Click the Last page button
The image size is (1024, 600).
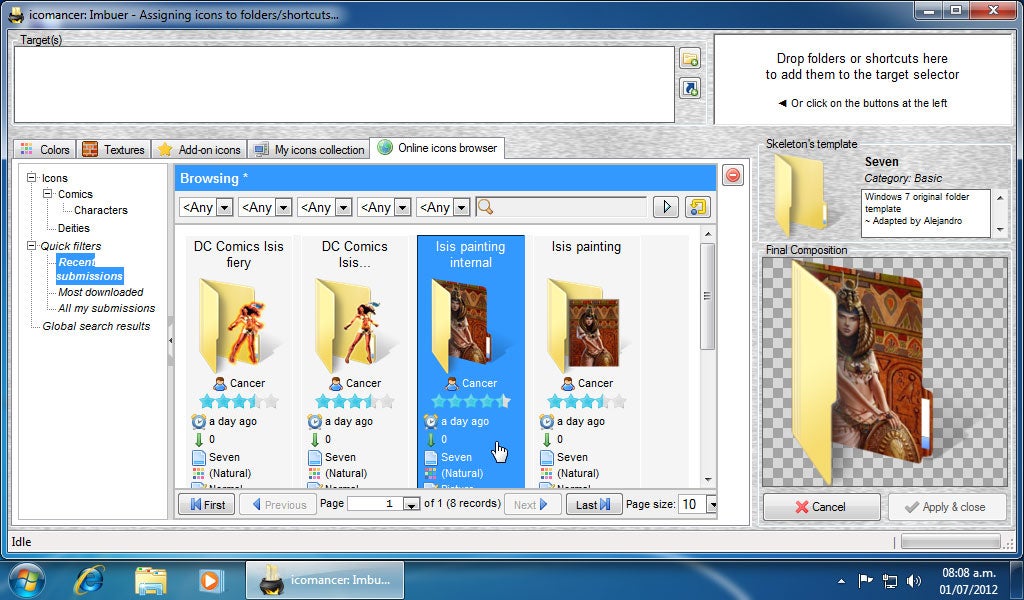click(x=594, y=504)
